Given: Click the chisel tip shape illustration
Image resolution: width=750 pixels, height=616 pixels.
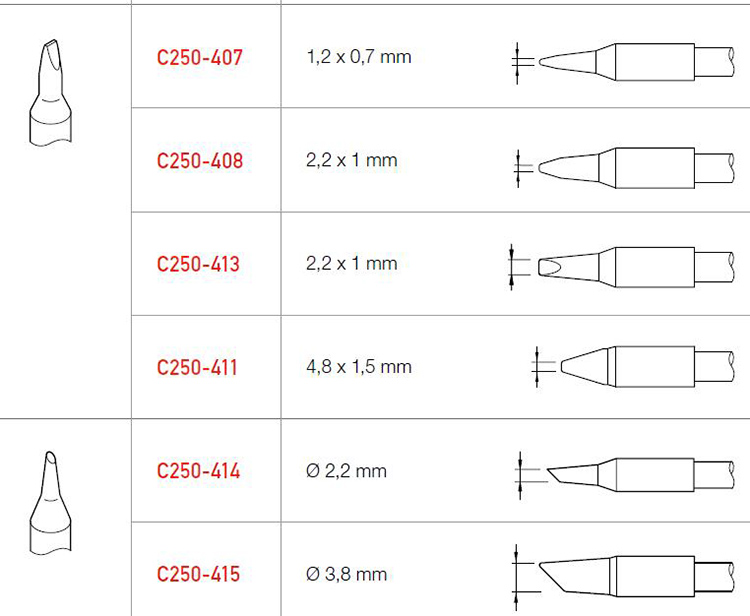Looking at the screenshot, I should (47, 93).
